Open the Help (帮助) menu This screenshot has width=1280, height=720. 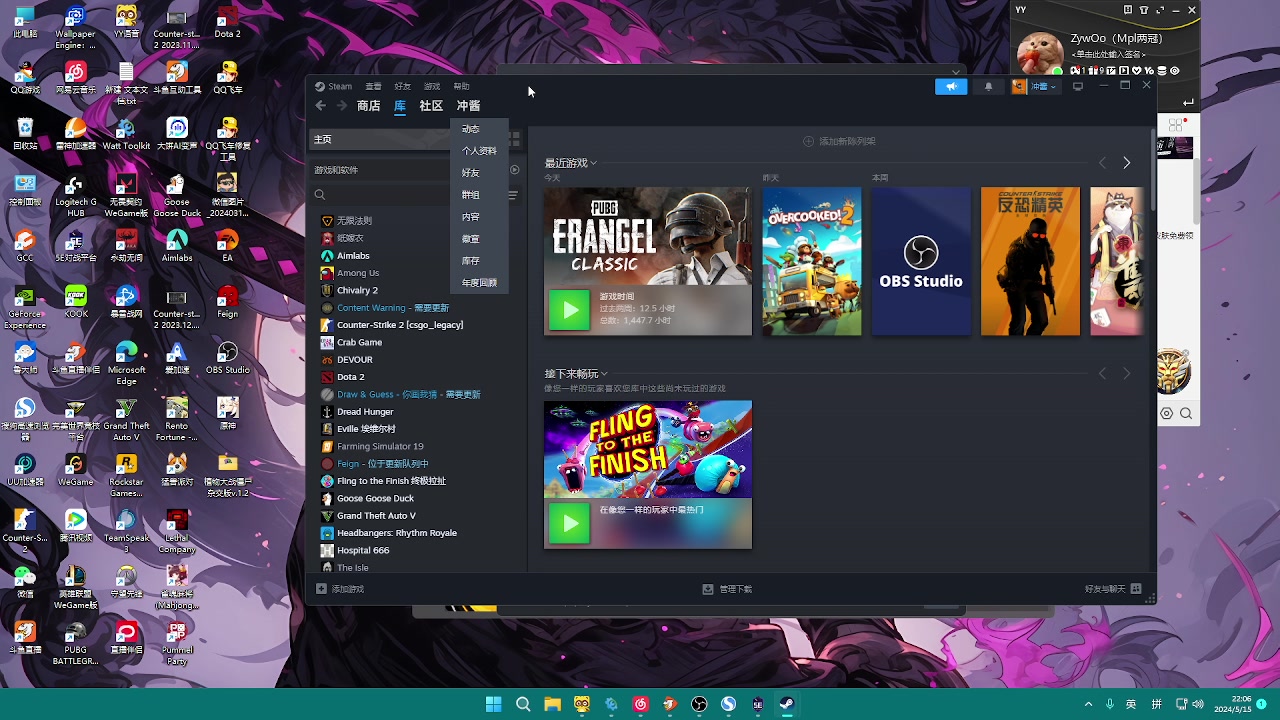[x=461, y=87]
